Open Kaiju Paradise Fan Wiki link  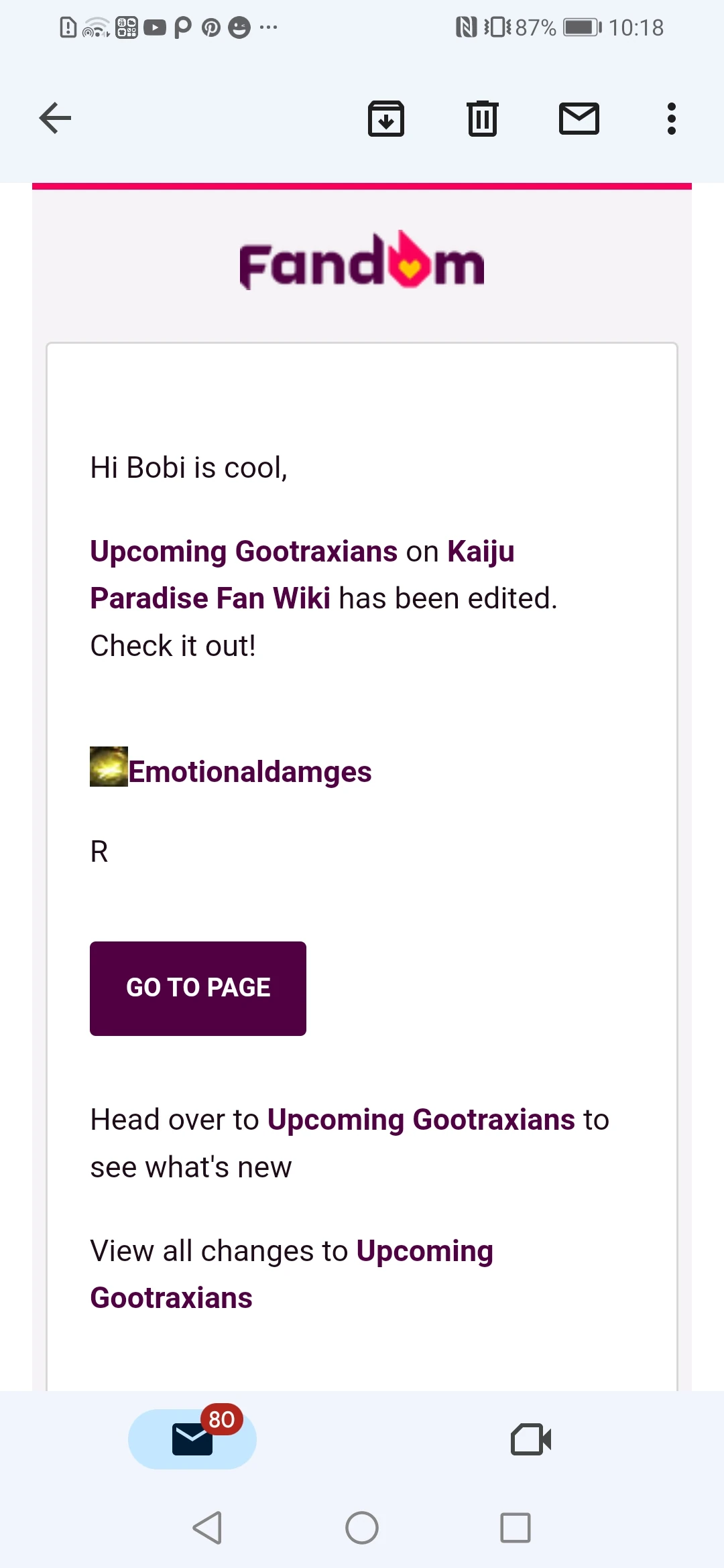[210, 598]
